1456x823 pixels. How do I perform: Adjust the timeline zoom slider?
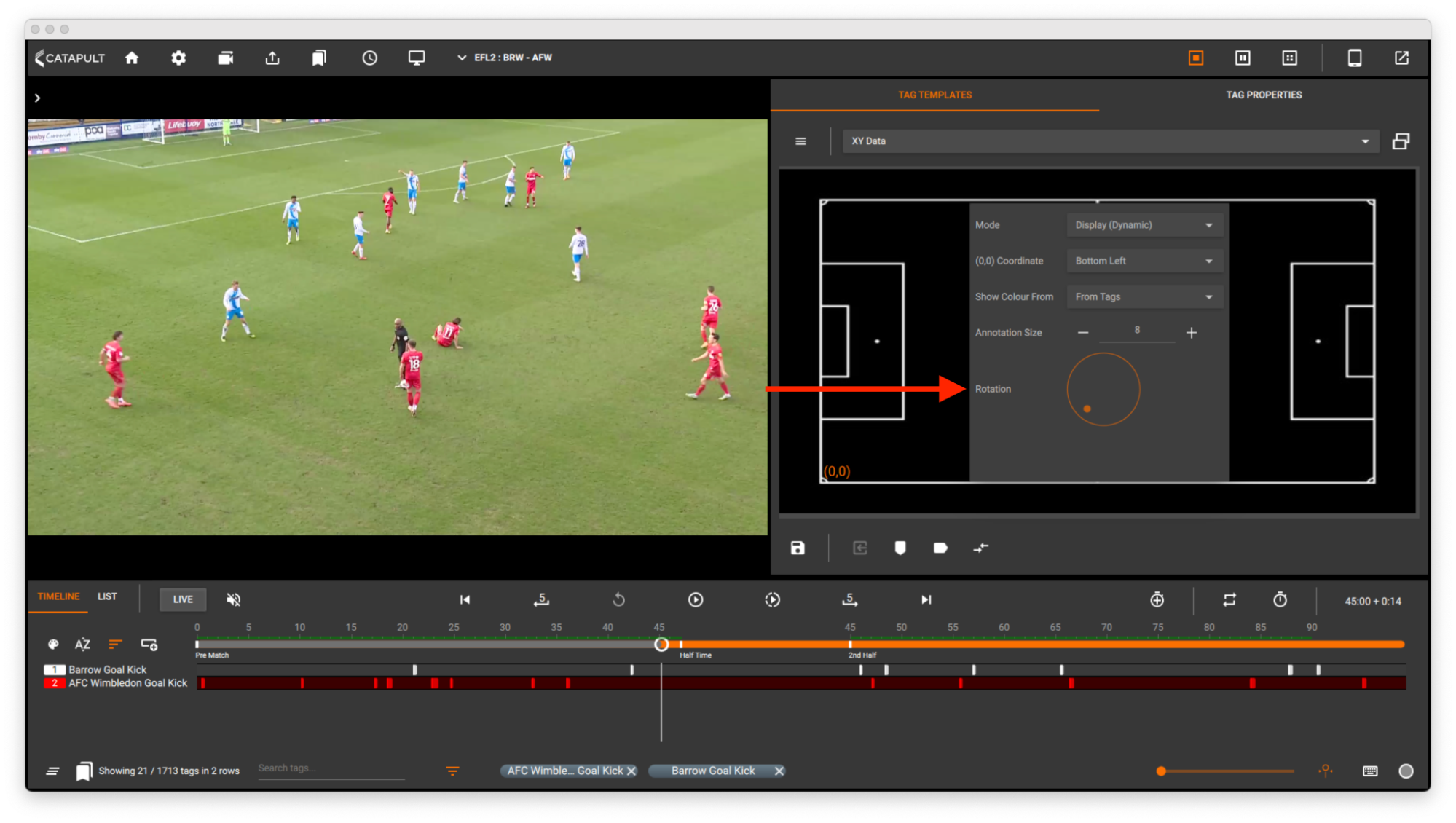(x=1161, y=771)
